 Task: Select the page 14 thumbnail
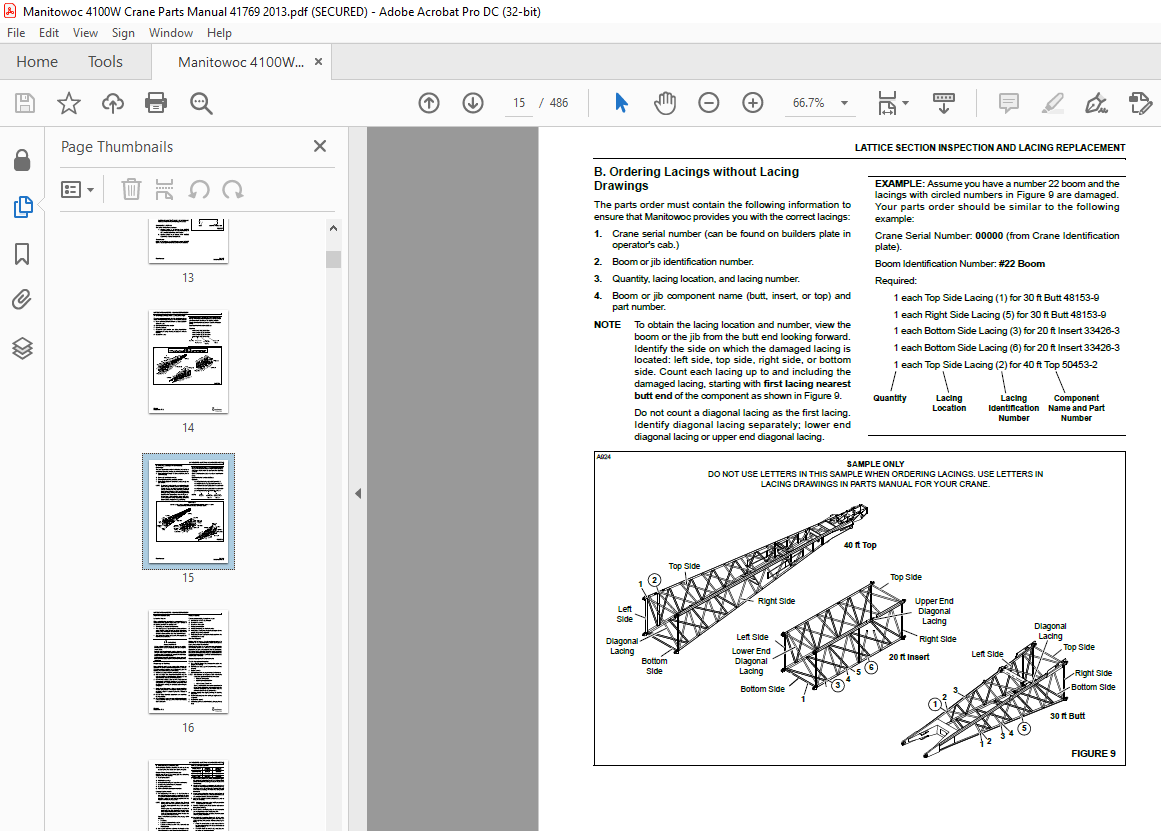point(188,362)
